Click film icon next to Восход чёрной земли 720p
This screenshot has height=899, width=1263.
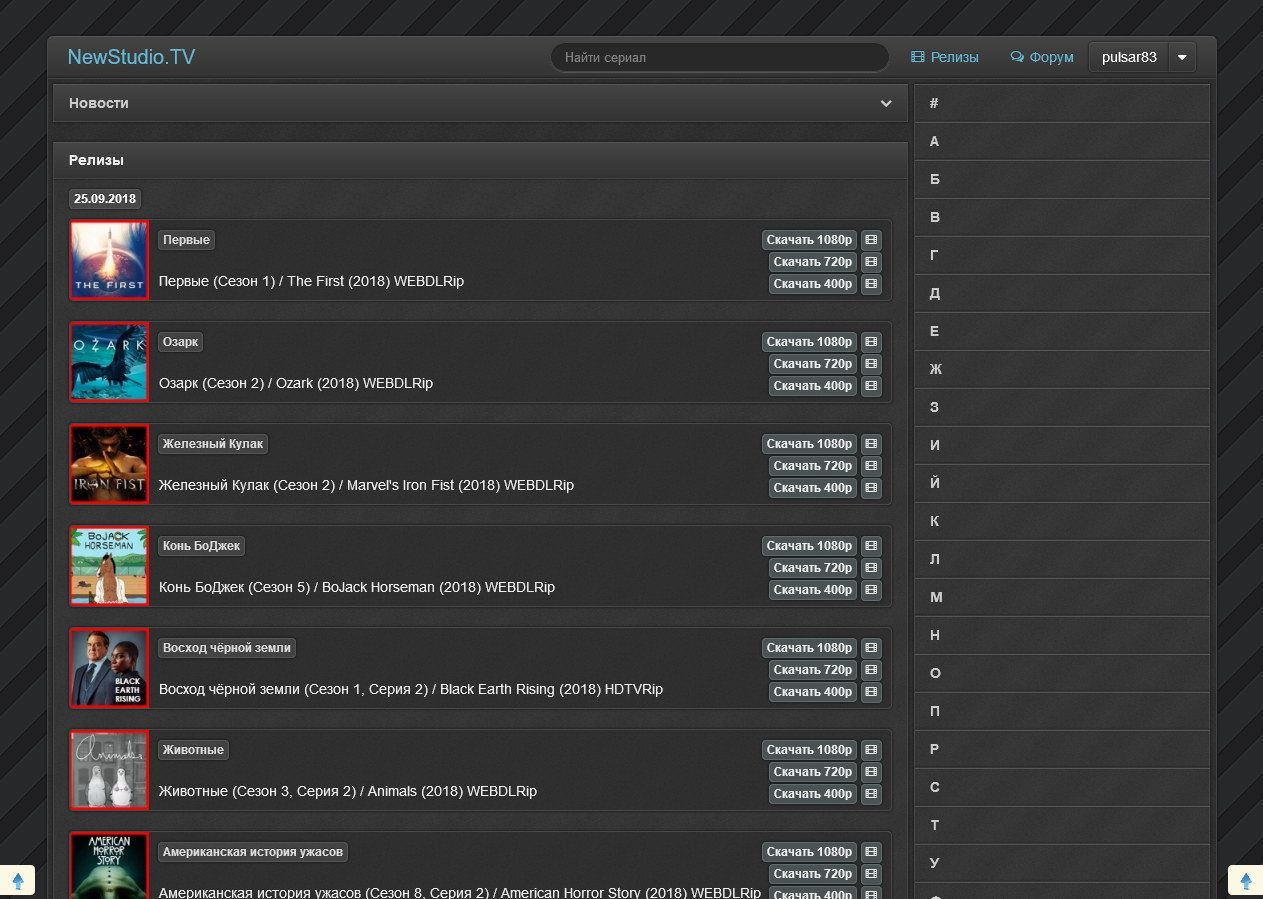pyautogui.click(x=871, y=670)
